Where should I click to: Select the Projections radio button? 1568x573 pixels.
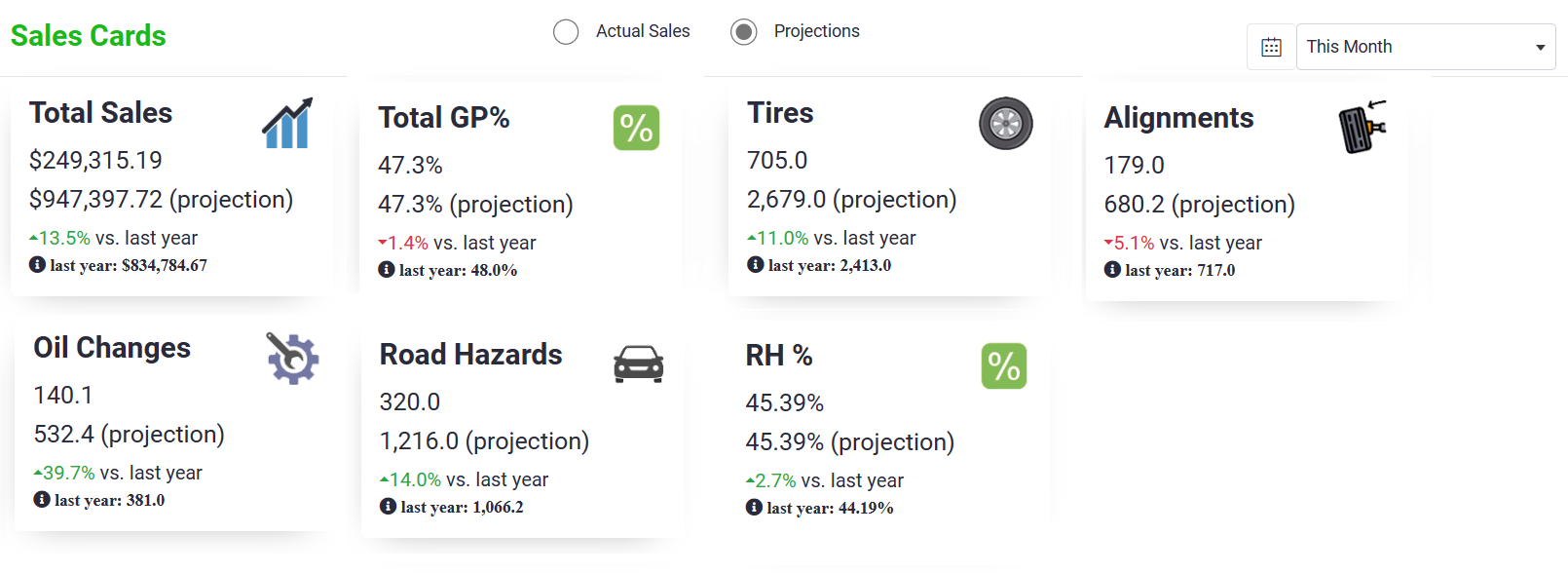[x=744, y=32]
